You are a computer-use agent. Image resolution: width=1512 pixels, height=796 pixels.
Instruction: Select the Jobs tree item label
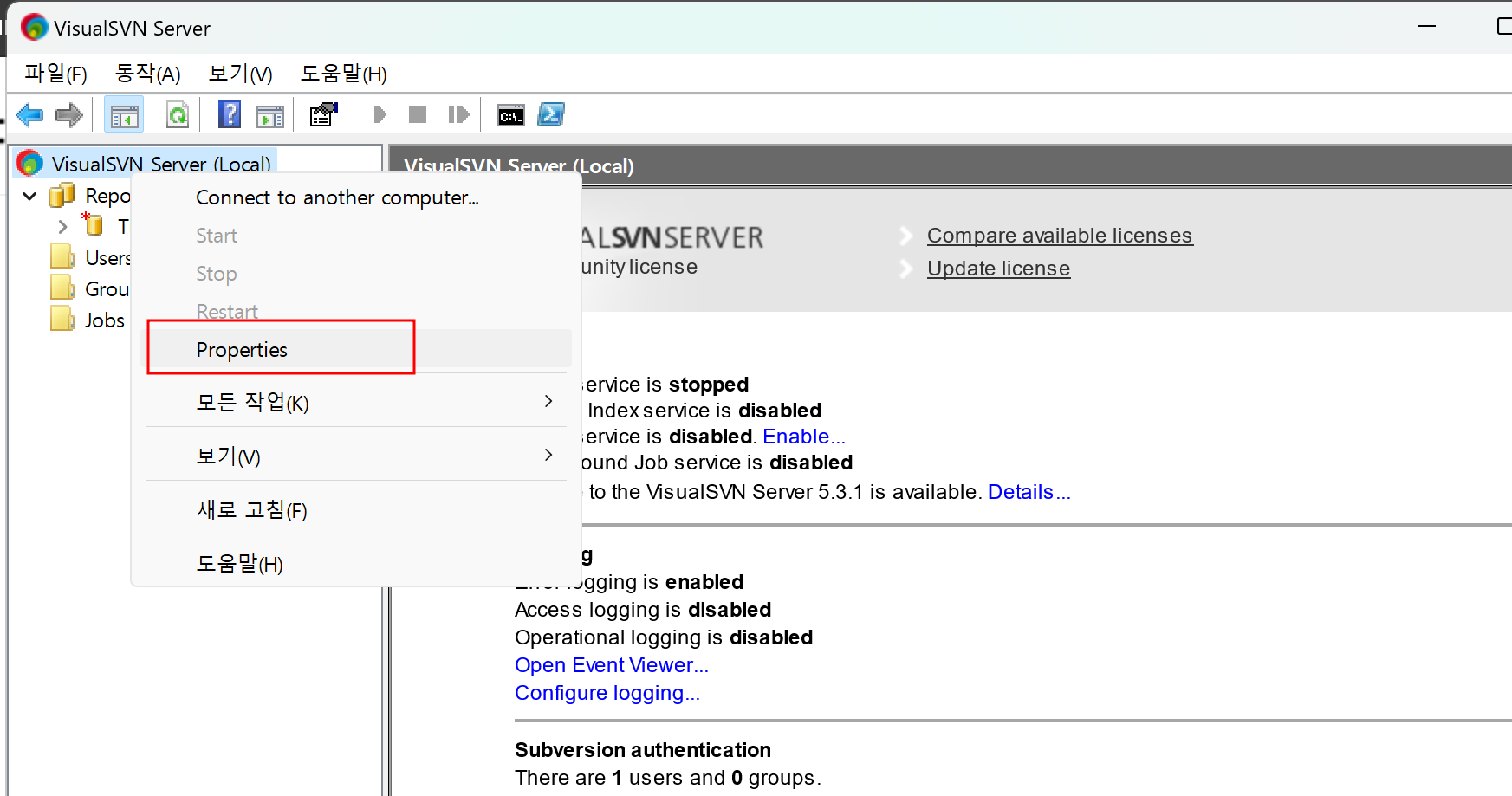[105, 320]
